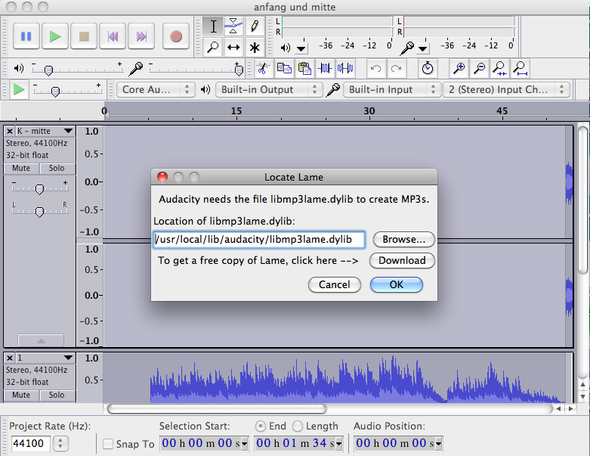Click the output volume slider
Image resolution: width=590 pixels, height=456 pixels.
pos(78,68)
